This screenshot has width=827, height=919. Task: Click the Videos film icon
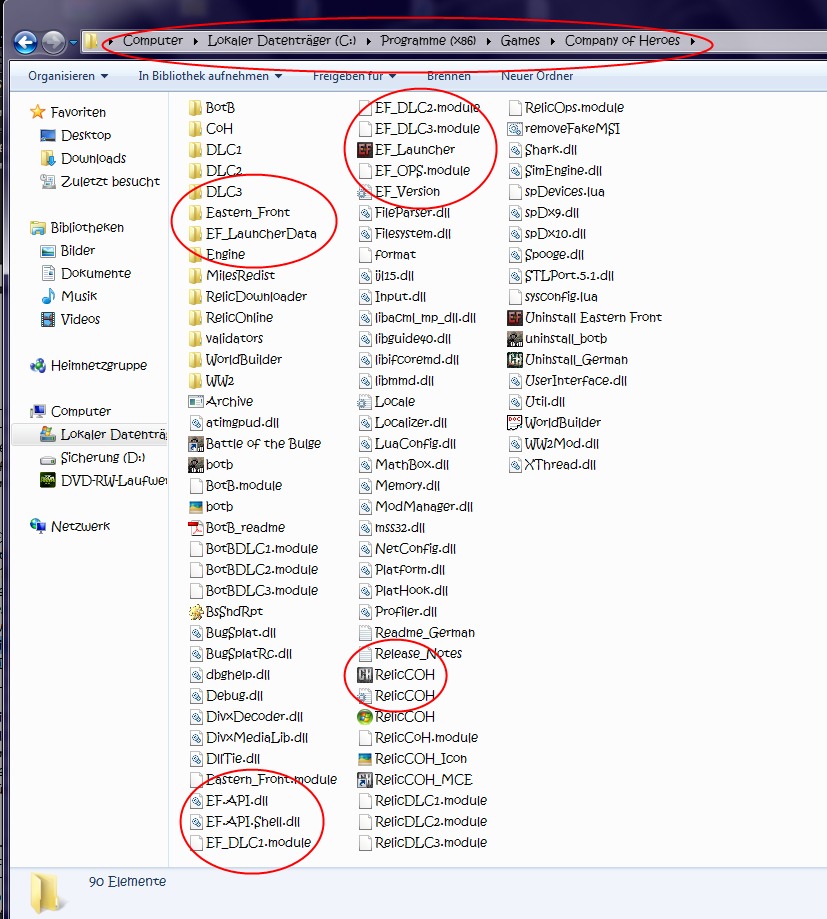pos(47,319)
